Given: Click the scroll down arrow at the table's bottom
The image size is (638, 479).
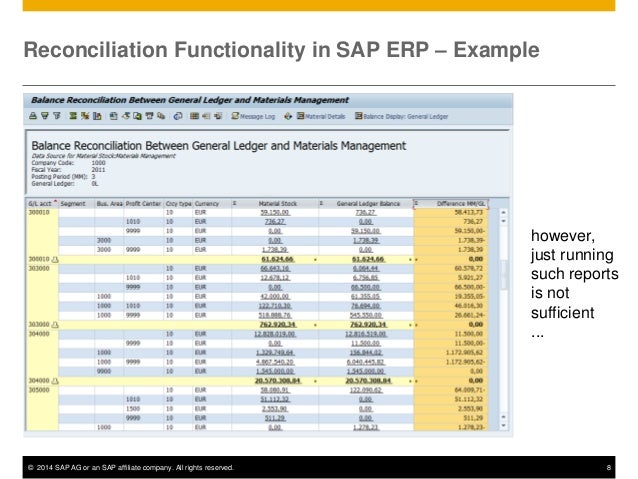Looking at the screenshot, I should (x=503, y=426).
